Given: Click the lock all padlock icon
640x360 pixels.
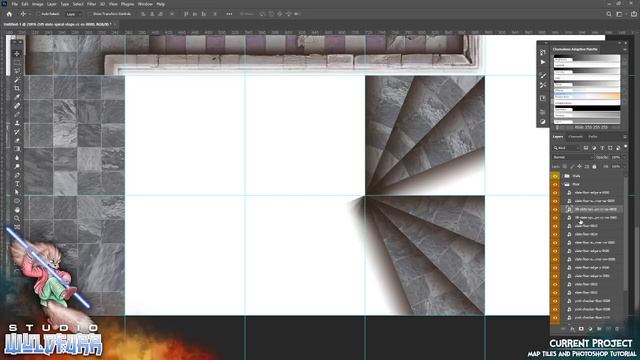Looking at the screenshot, I should point(594,166).
